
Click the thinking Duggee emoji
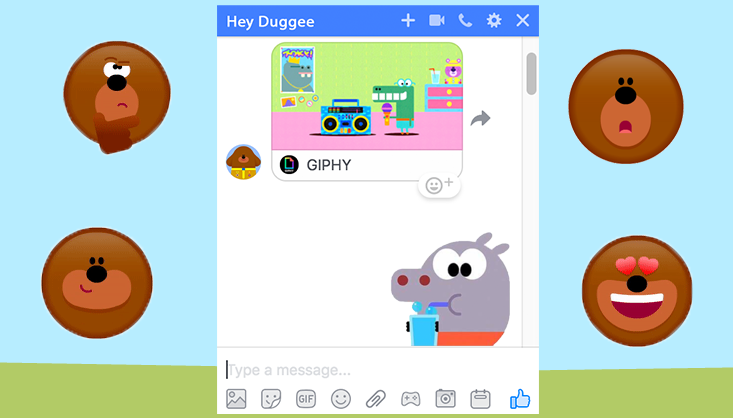(x=117, y=97)
